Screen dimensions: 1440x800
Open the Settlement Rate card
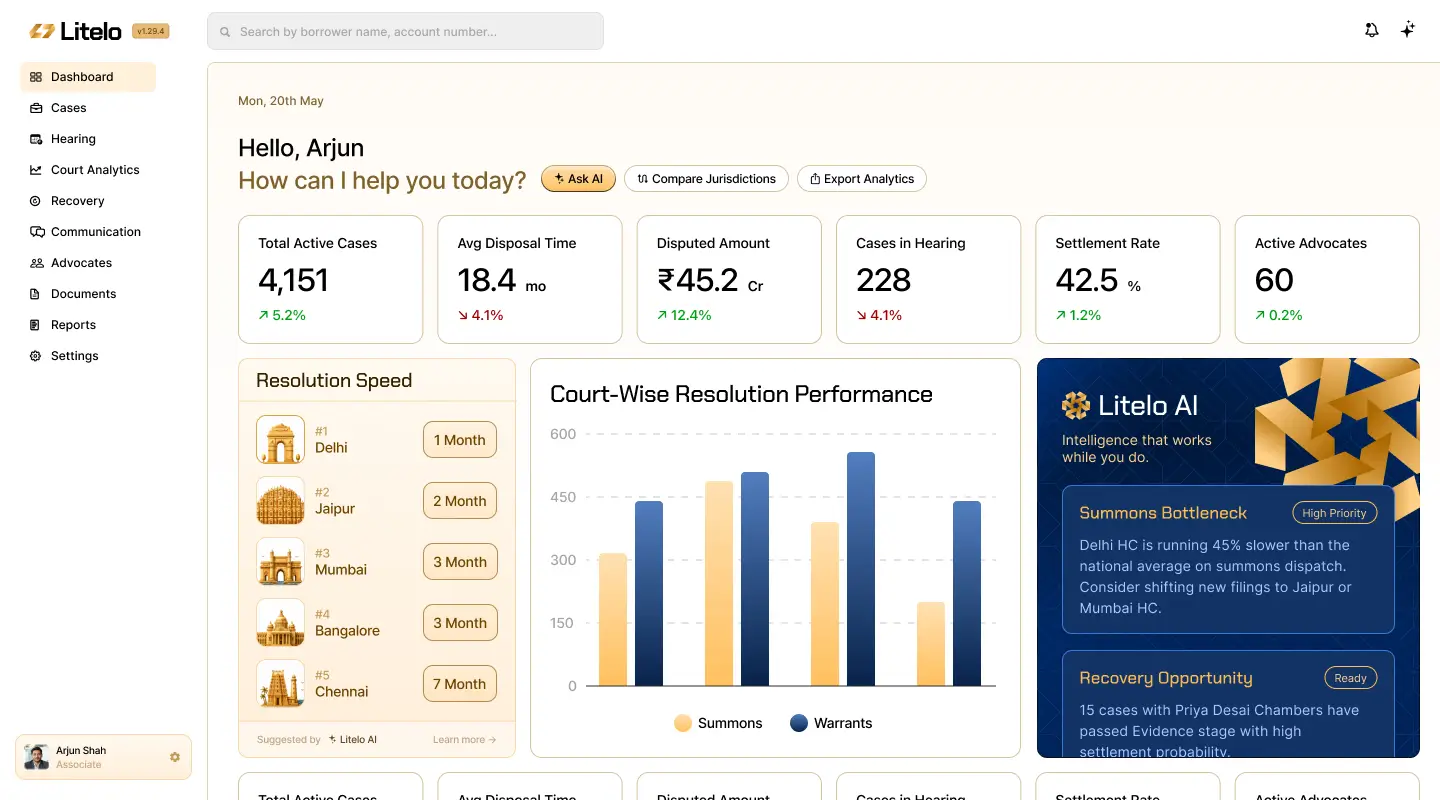tap(1128, 279)
